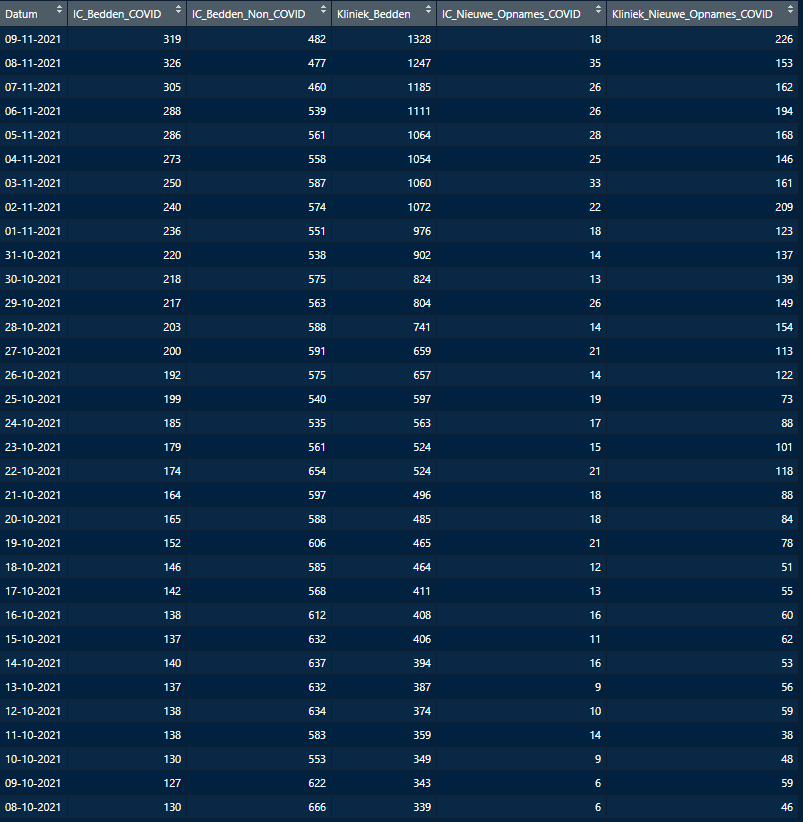Viewport: 803px width, 822px height.
Task: Sort by Kliniek_Bedden column arrows
Action: 428,9
